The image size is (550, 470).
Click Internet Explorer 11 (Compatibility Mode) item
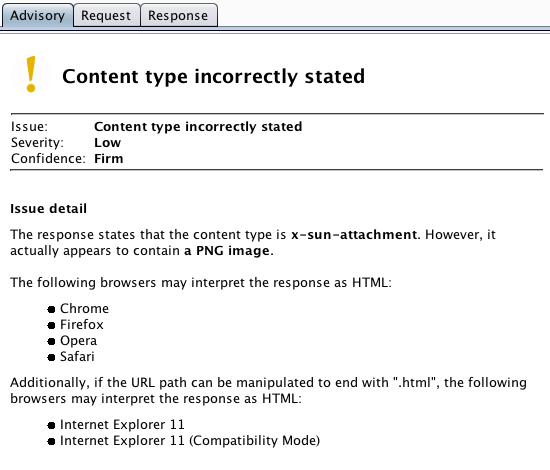pyautogui.click(x=190, y=441)
